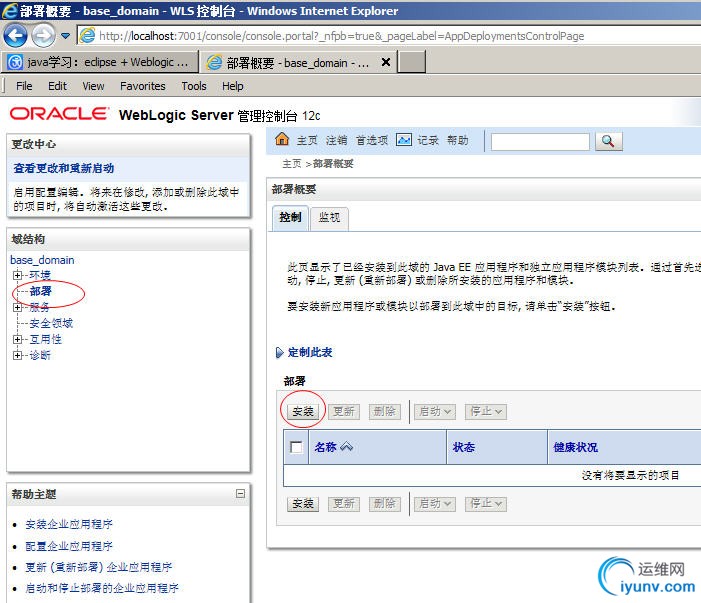The image size is (701, 603).
Task: Expand the 环境 tree node
Action: coord(17,275)
